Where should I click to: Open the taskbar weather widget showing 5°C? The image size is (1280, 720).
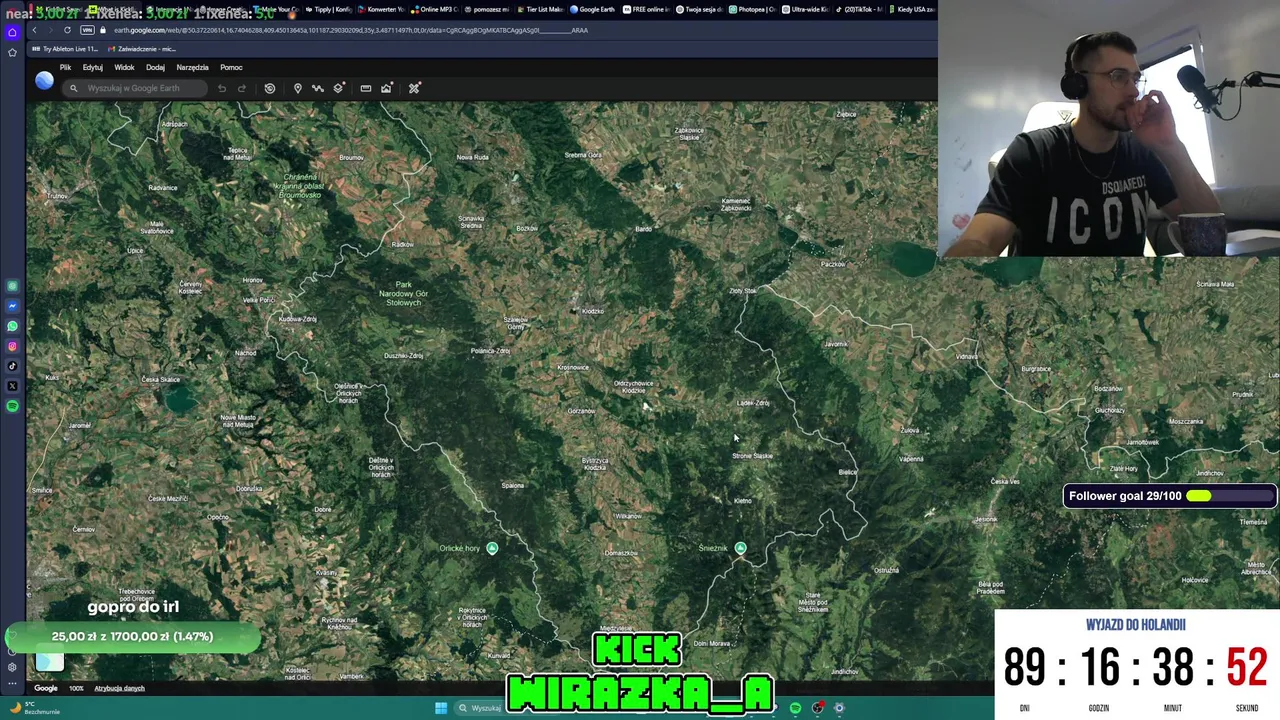tap(35, 708)
